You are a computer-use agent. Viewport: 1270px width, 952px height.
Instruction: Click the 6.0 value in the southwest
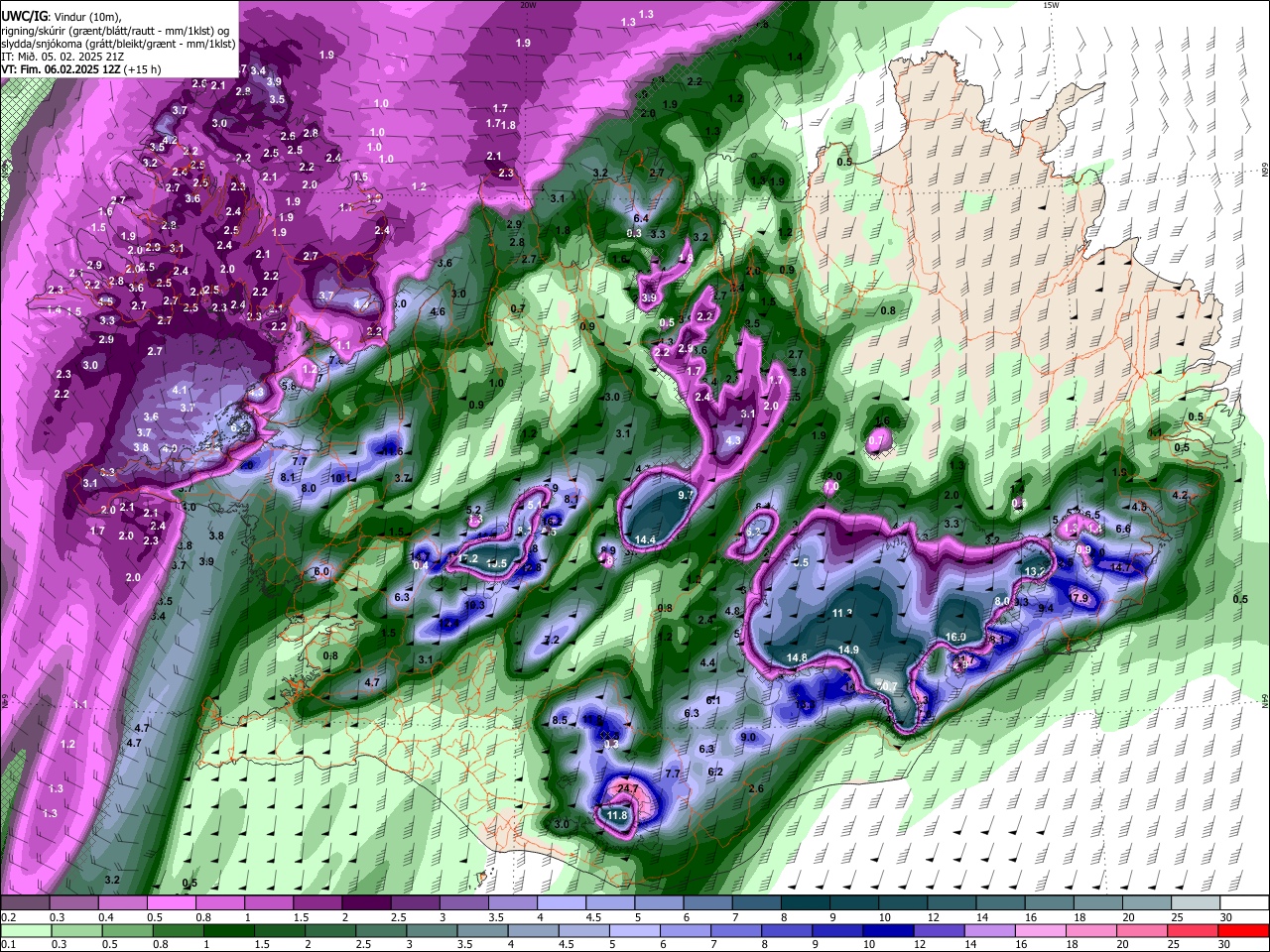click(321, 571)
